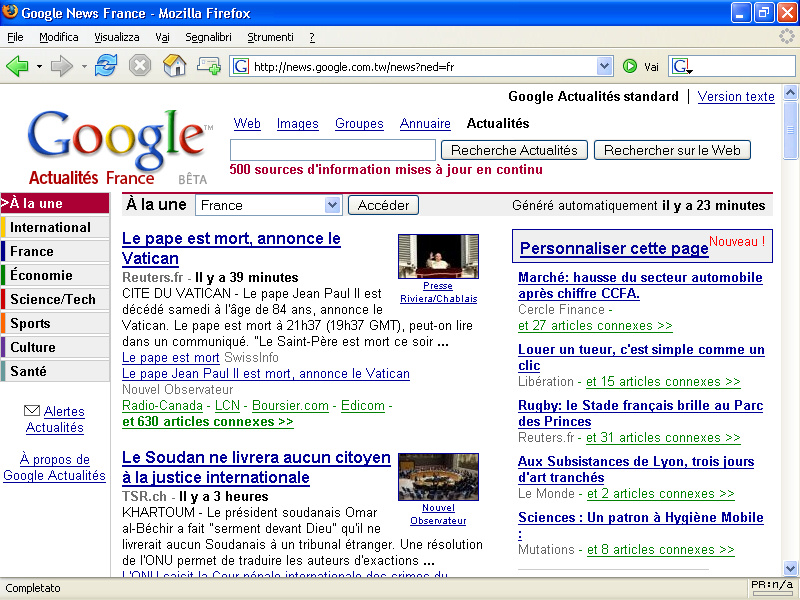Click the Google favicon in address bar
Screen dimensions: 800x600
click(241, 66)
